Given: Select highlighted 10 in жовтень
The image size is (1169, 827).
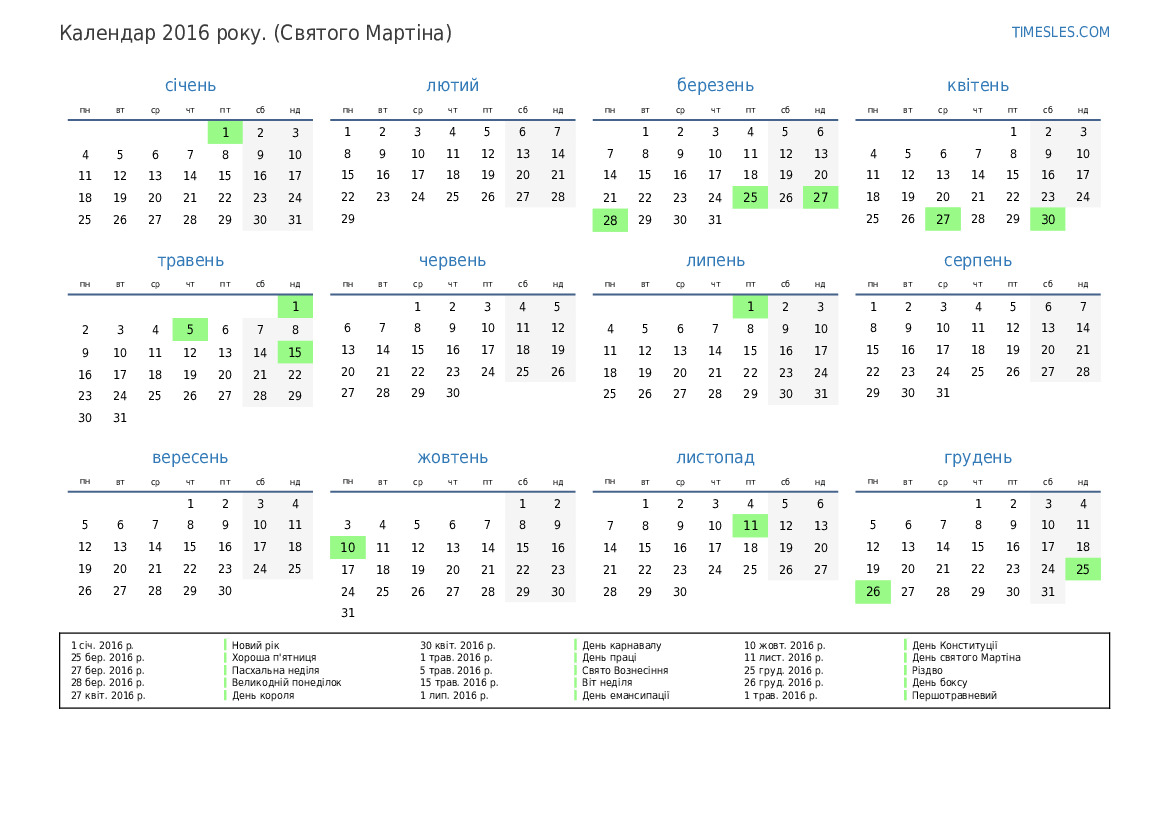Looking at the screenshot, I should 348,548.
